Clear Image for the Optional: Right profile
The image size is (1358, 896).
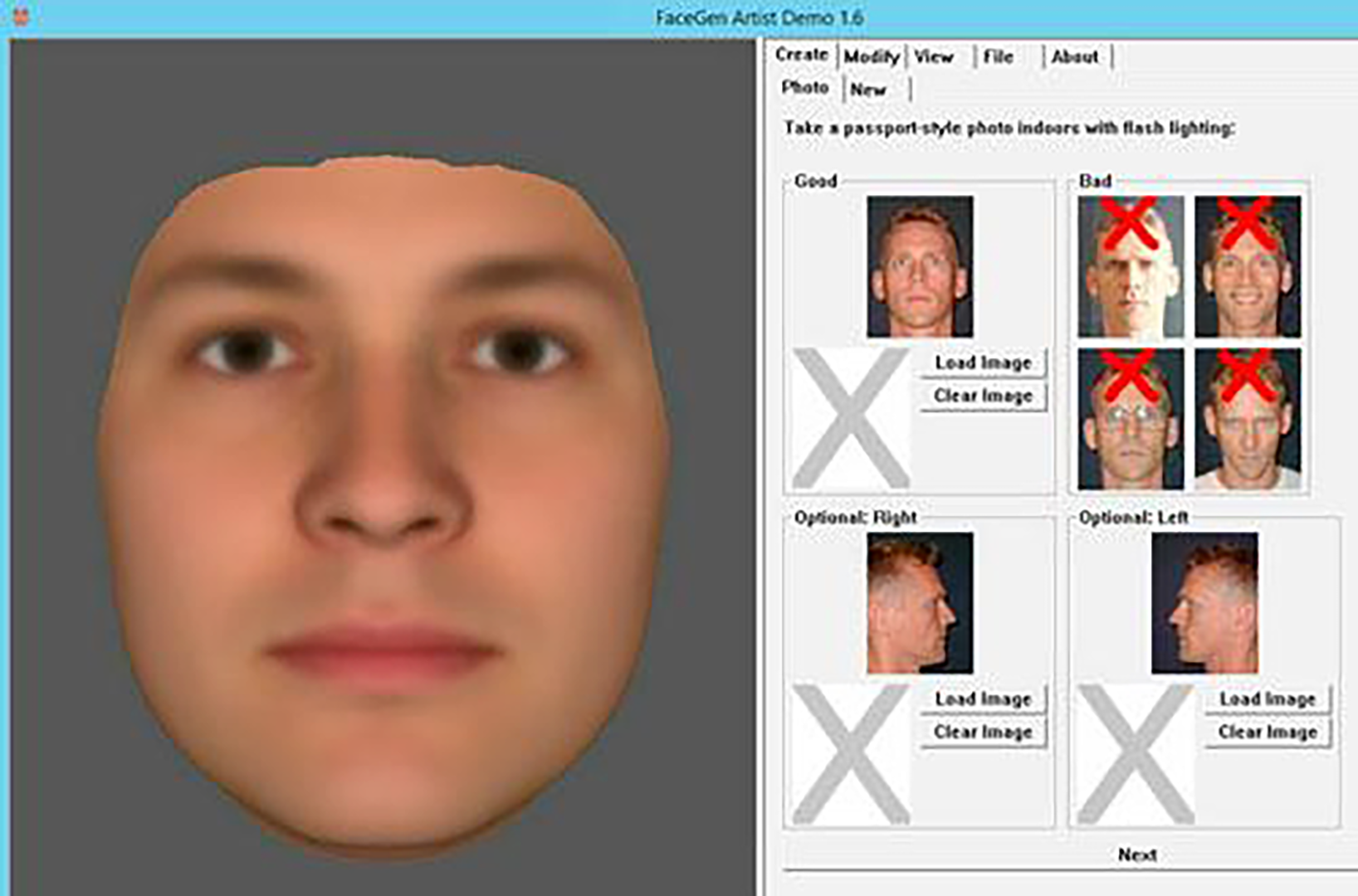982,732
